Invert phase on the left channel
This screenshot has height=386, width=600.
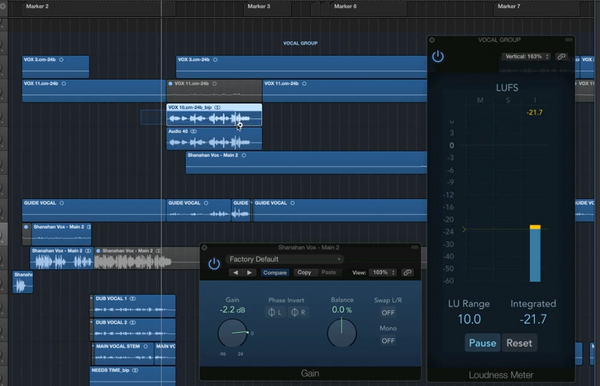click(274, 312)
